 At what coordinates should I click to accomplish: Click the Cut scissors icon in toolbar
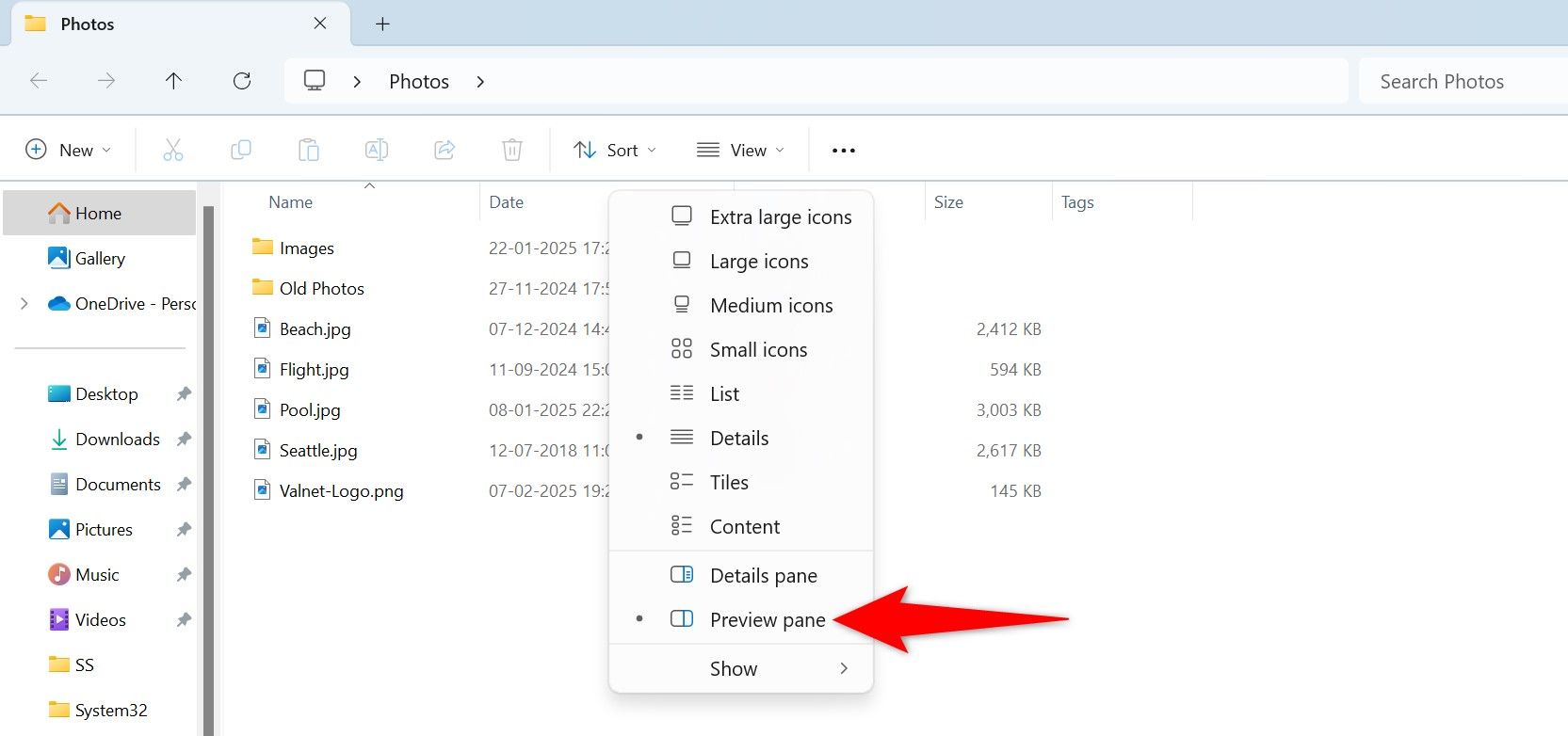pyautogui.click(x=173, y=150)
